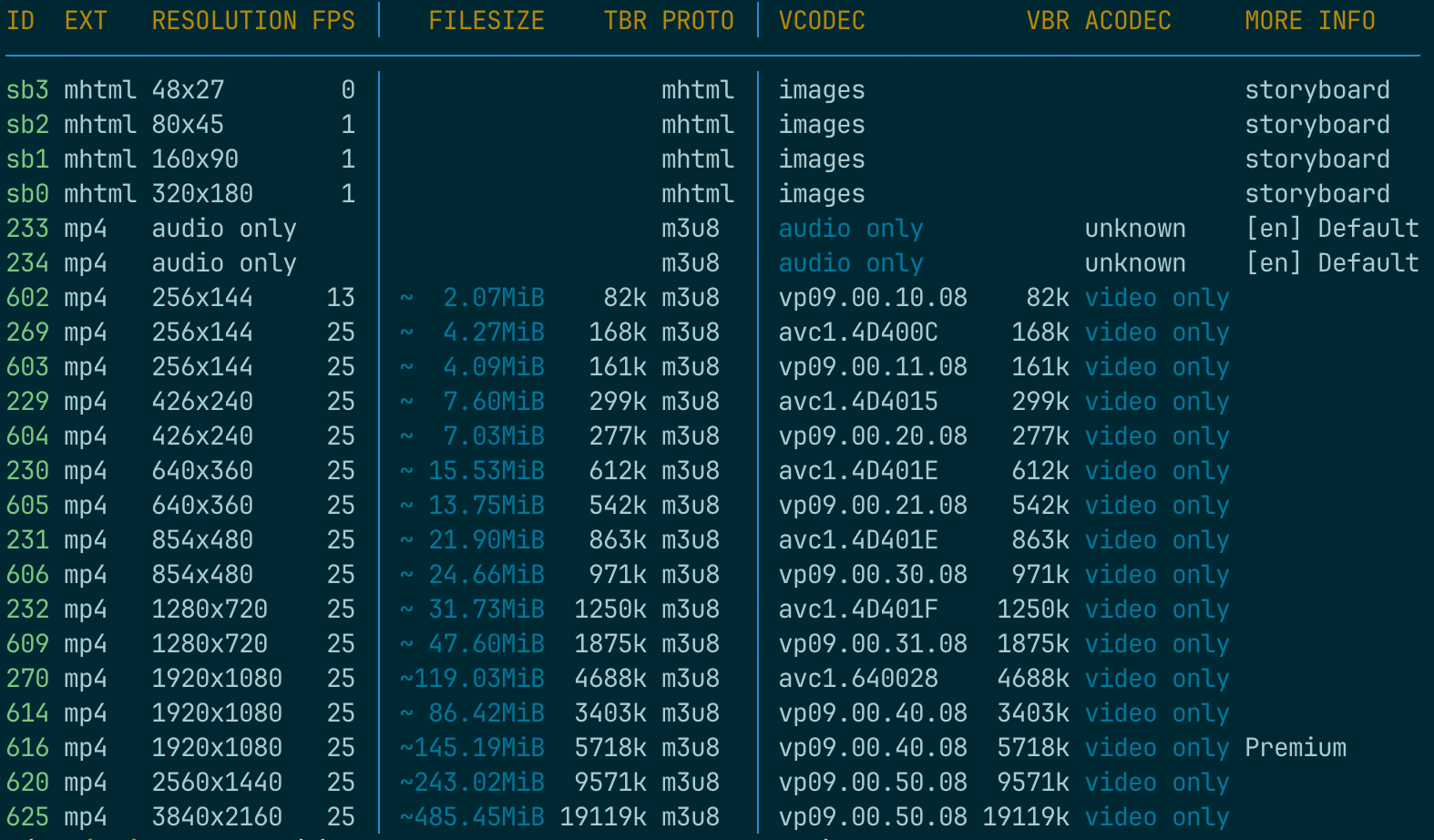
Task: Click the FILESIZE column header
Action: [486, 21]
